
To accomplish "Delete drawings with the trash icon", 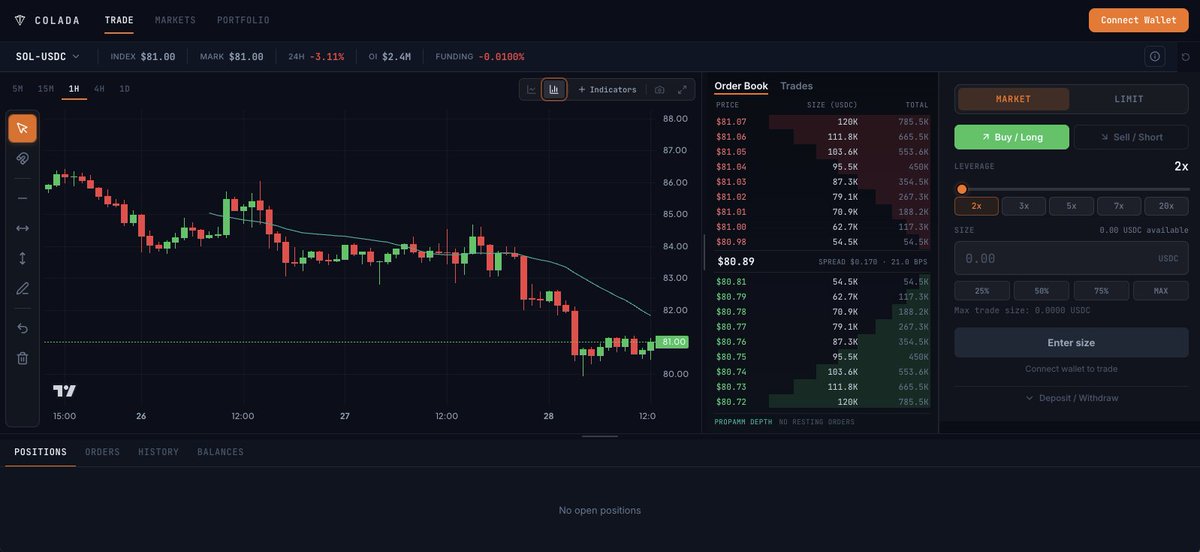I will 22,358.
